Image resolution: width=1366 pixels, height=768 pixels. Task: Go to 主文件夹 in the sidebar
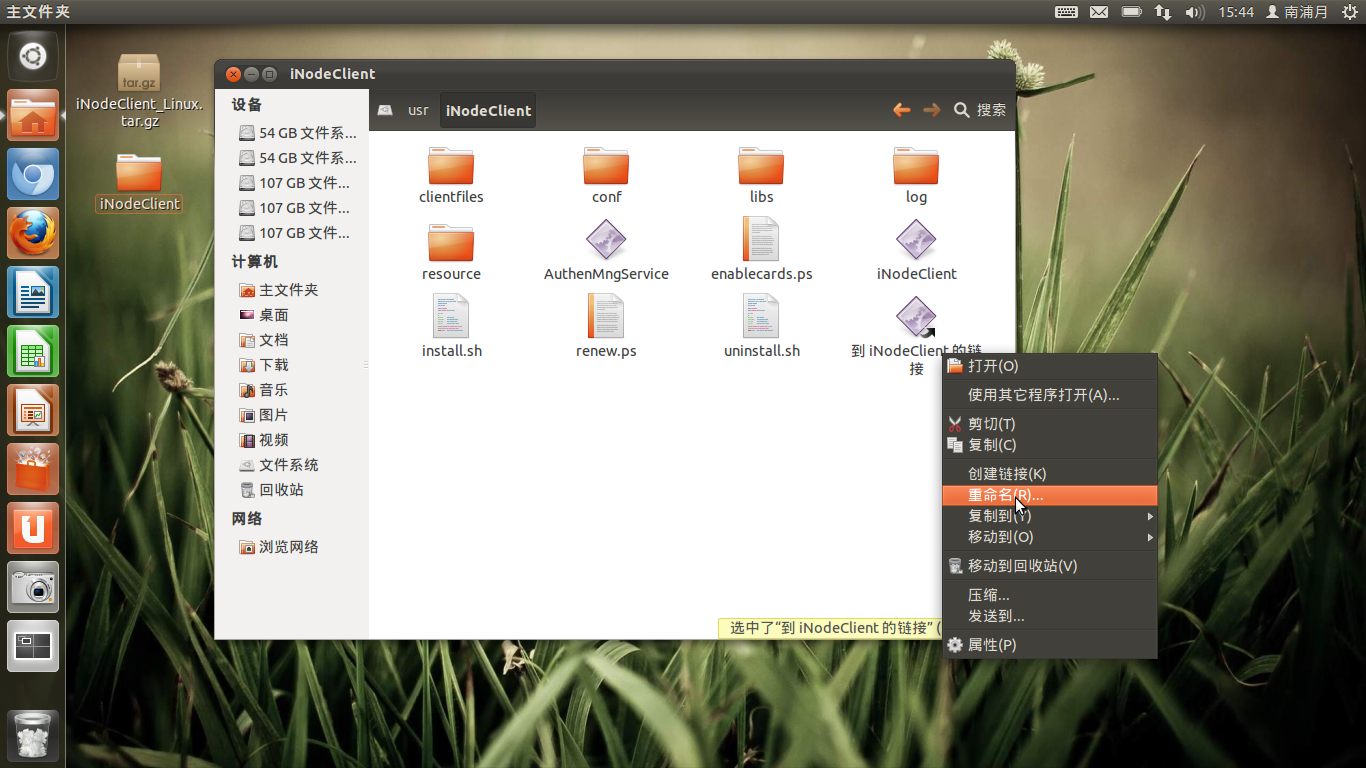pos(279,290)
